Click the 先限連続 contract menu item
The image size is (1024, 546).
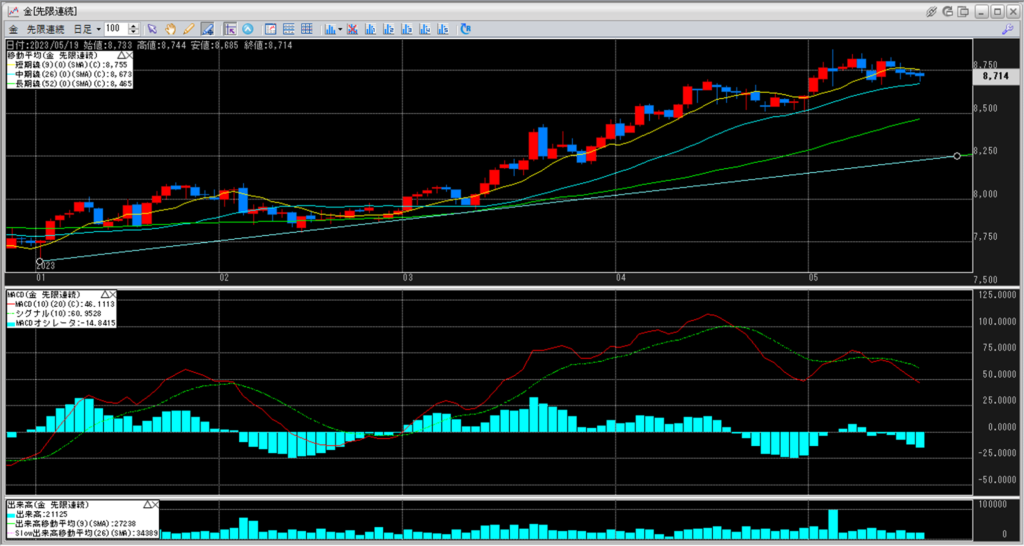(47, 29)
